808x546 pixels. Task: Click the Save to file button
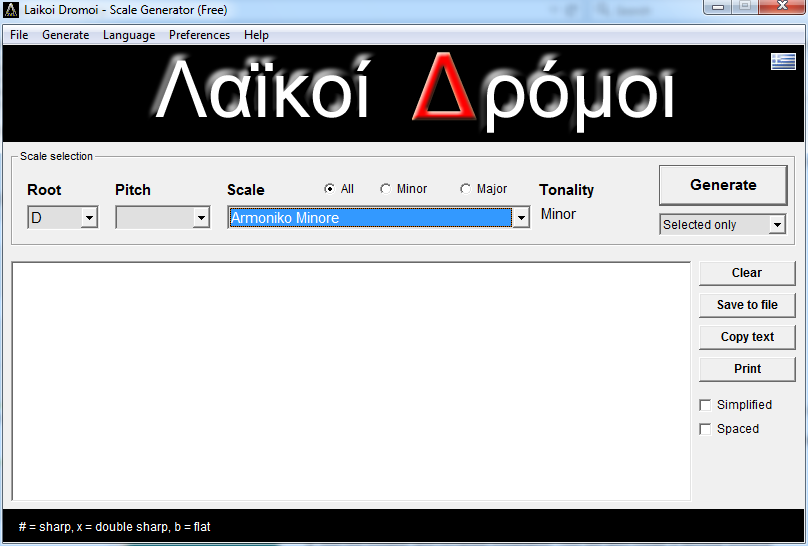[x=746, y=305]
